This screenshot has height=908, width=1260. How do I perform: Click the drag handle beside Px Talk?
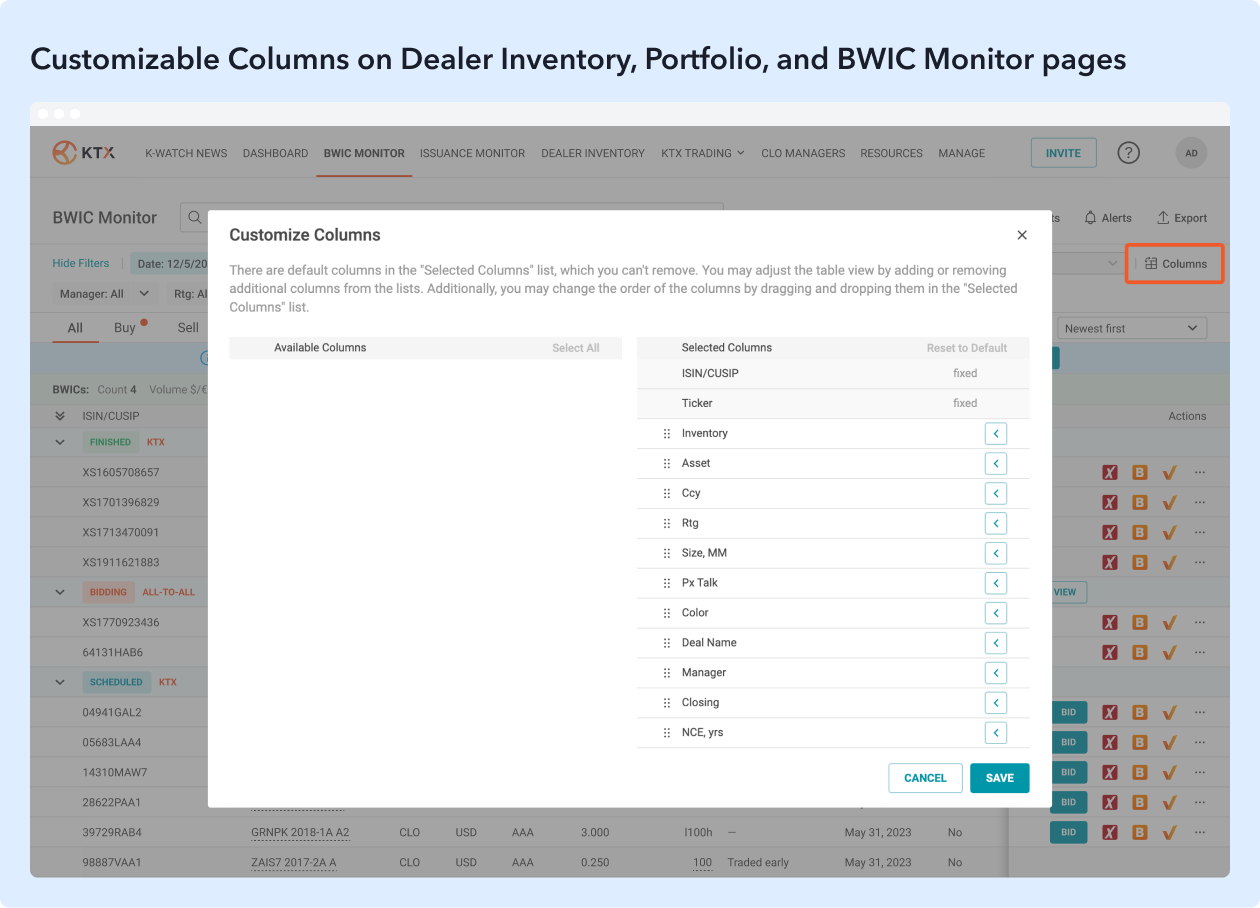[667, 583]
